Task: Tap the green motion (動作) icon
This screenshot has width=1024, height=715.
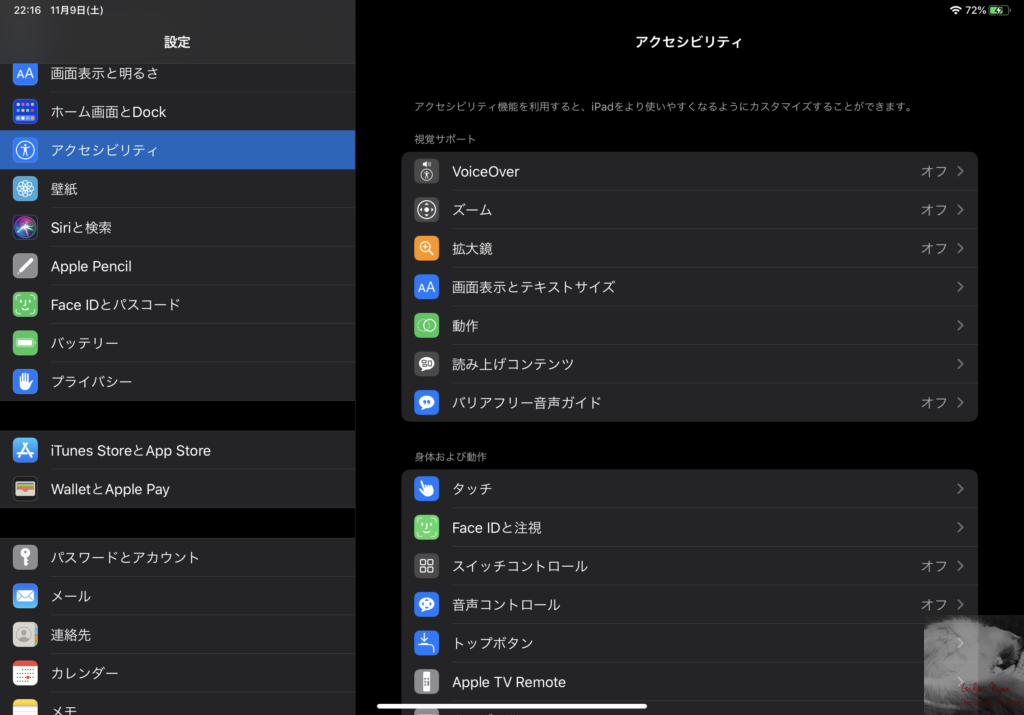Action: (x=426, y=325)
